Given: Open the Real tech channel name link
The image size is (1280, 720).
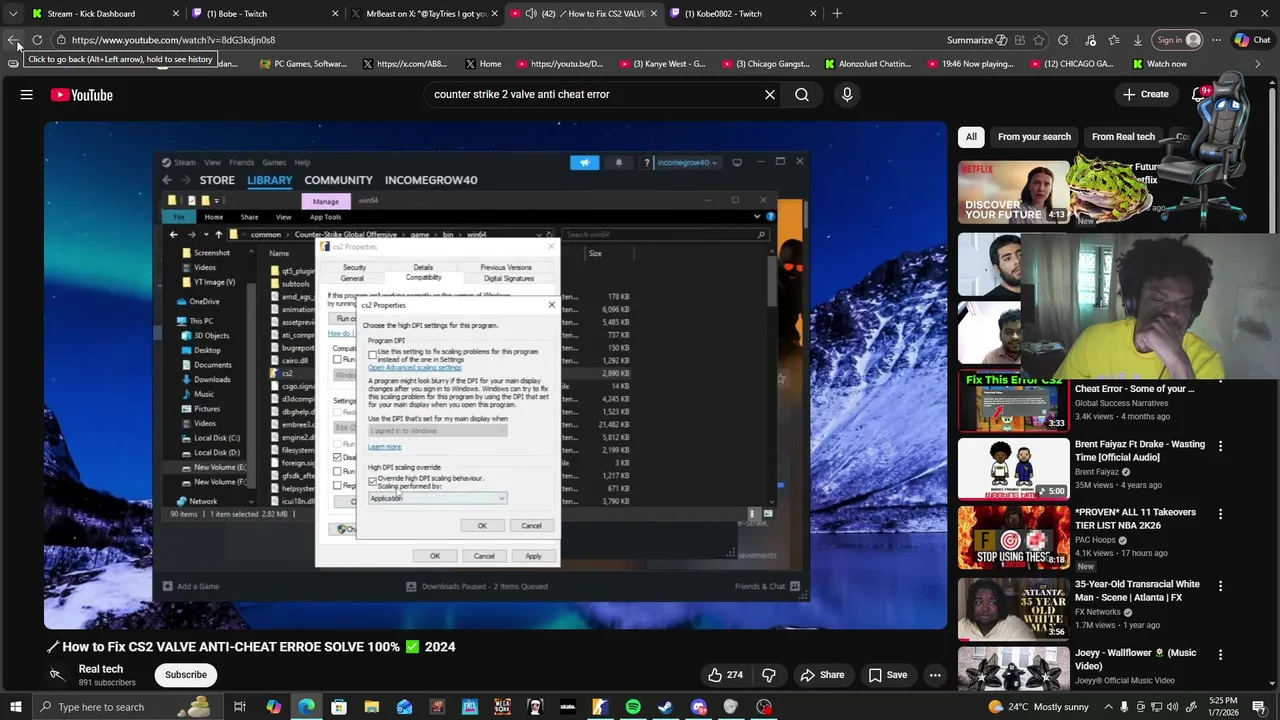Looking at the screenshot, I should (x=101, y=669).
